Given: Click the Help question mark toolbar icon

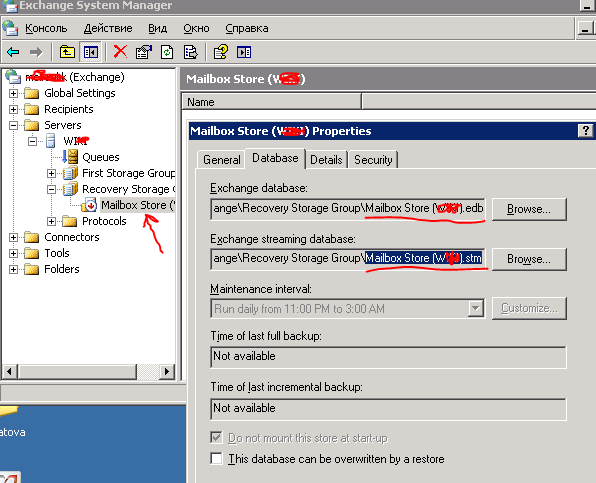Looking at the screenshot, I should point(221,52).
